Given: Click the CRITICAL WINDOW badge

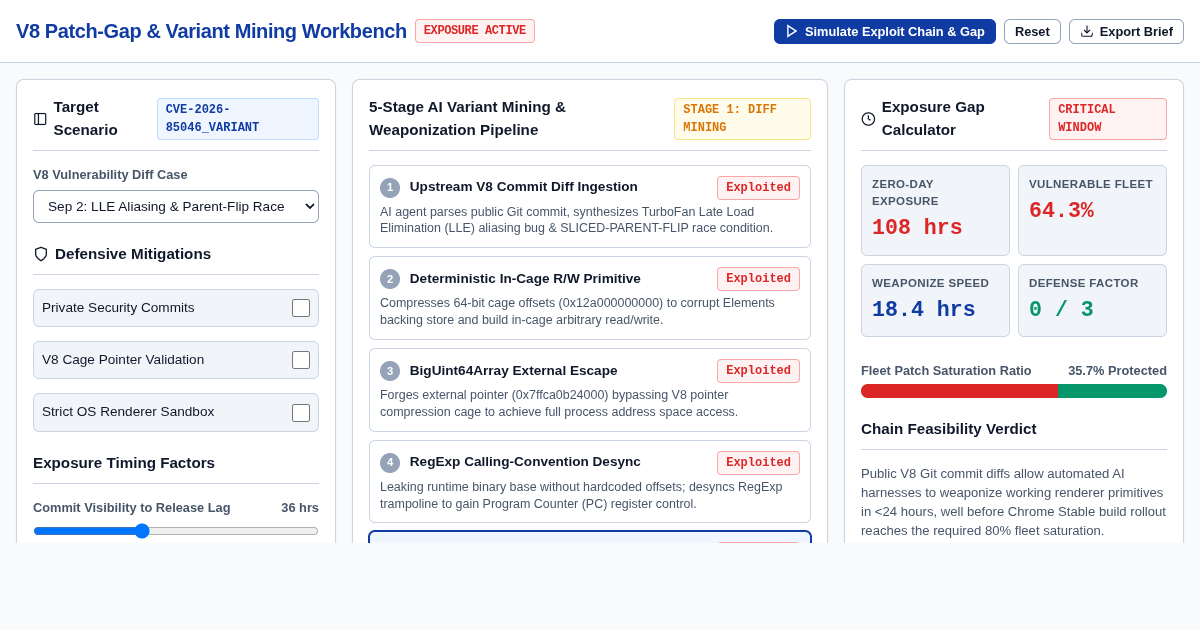Looking at the screenshot, I should [x=1108, y=119].
